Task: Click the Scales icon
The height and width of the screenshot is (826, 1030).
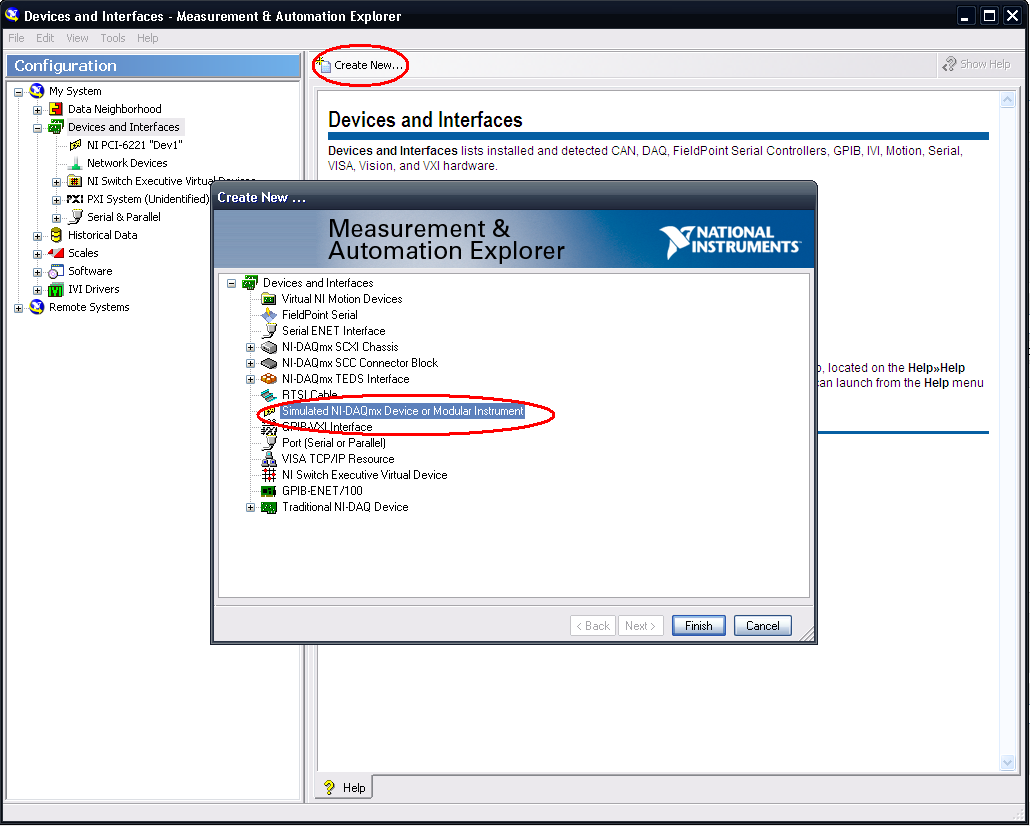Action: tap(56, 253)
